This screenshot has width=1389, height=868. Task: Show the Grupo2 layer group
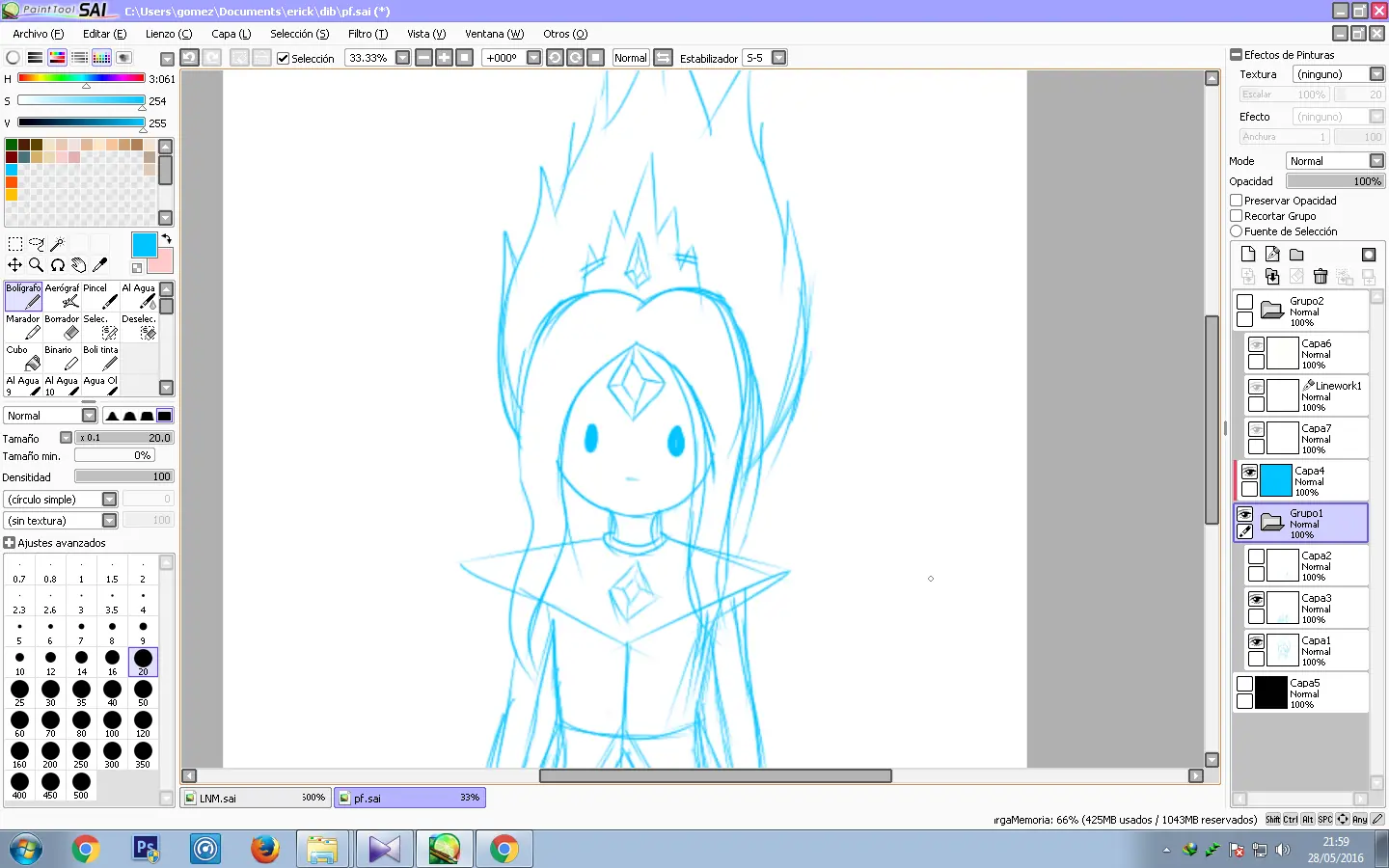coord(1245,302)
